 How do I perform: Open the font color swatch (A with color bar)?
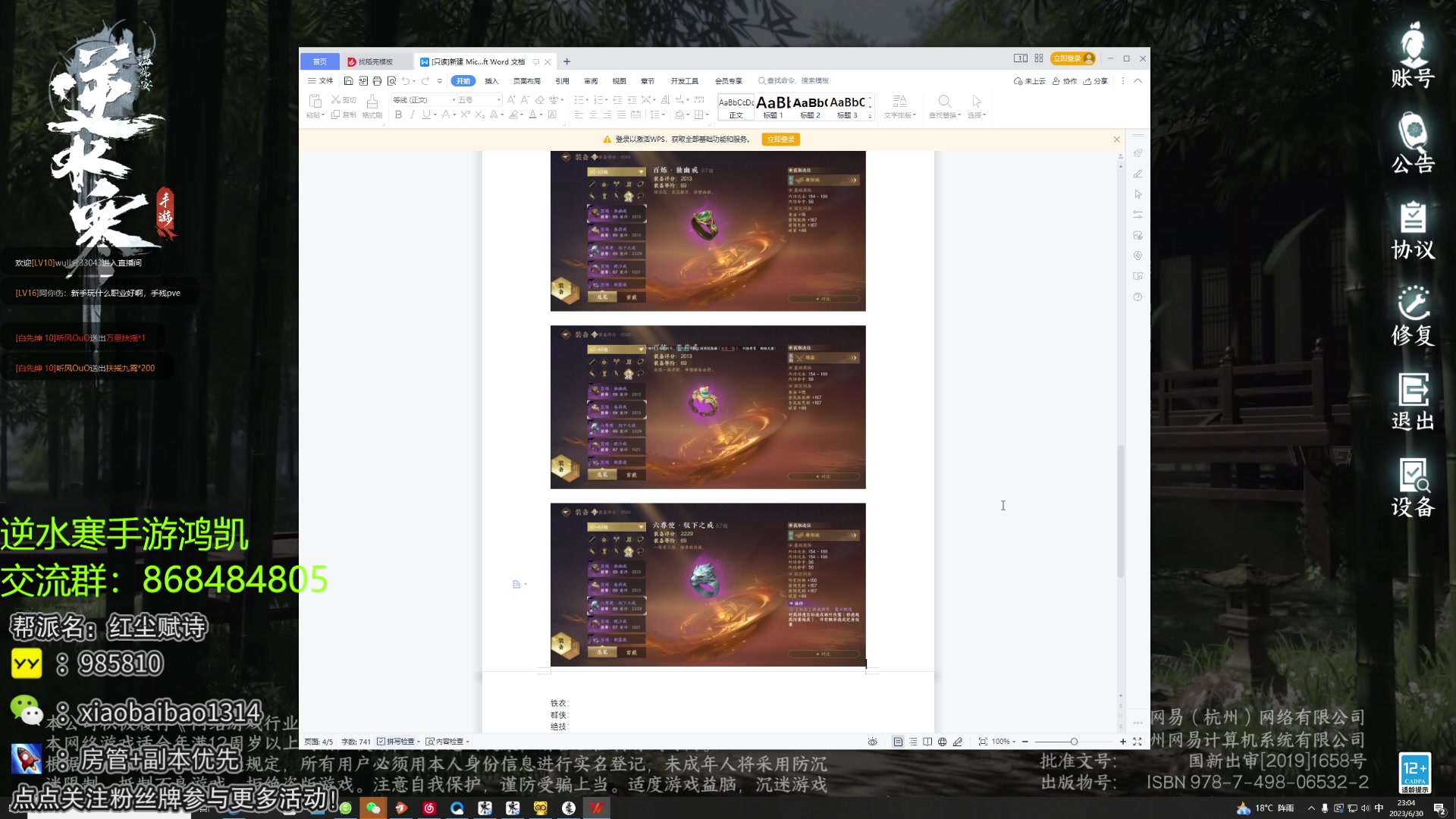(532, 115)
